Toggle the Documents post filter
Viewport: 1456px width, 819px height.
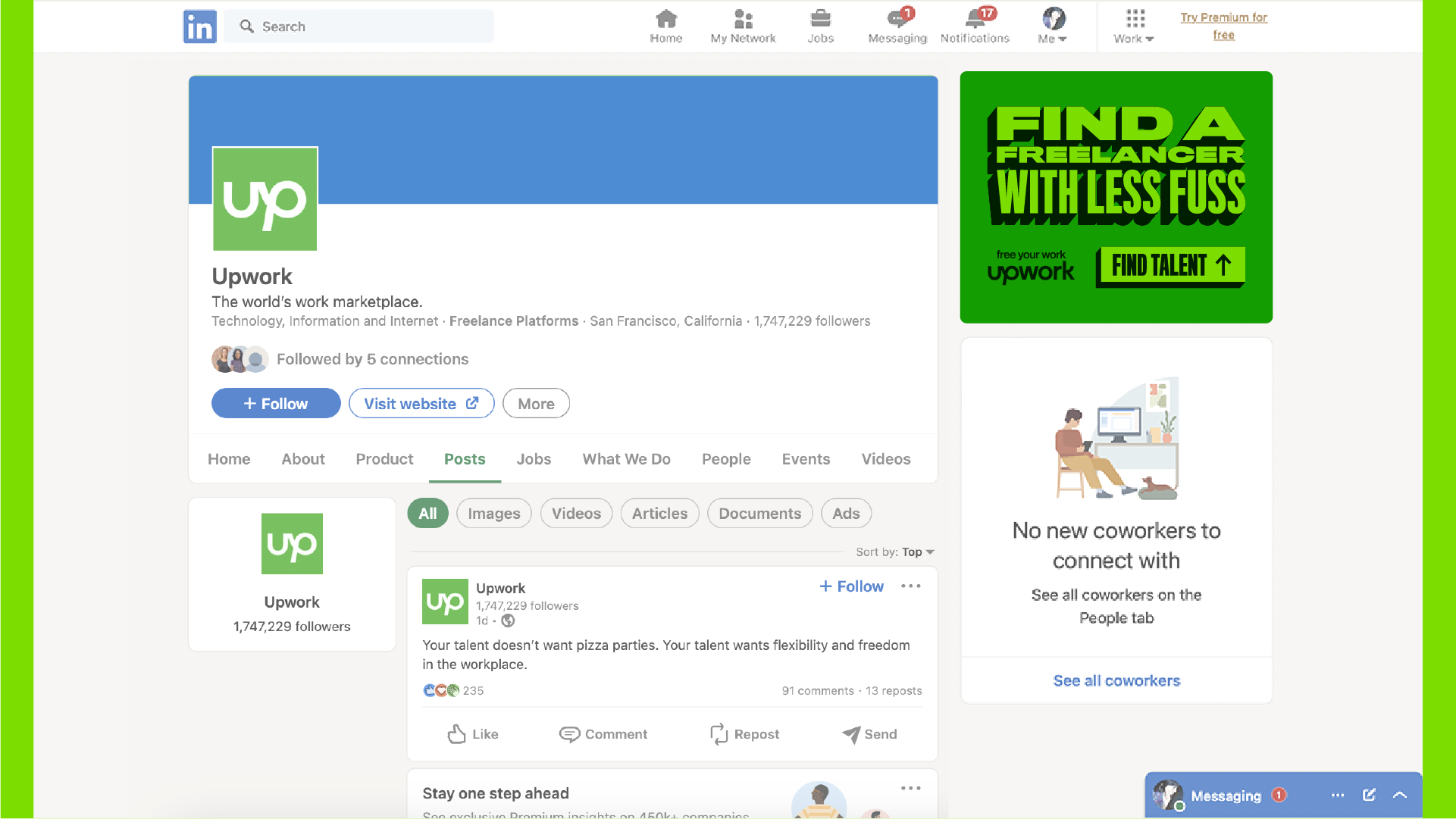tap(759, 514)
